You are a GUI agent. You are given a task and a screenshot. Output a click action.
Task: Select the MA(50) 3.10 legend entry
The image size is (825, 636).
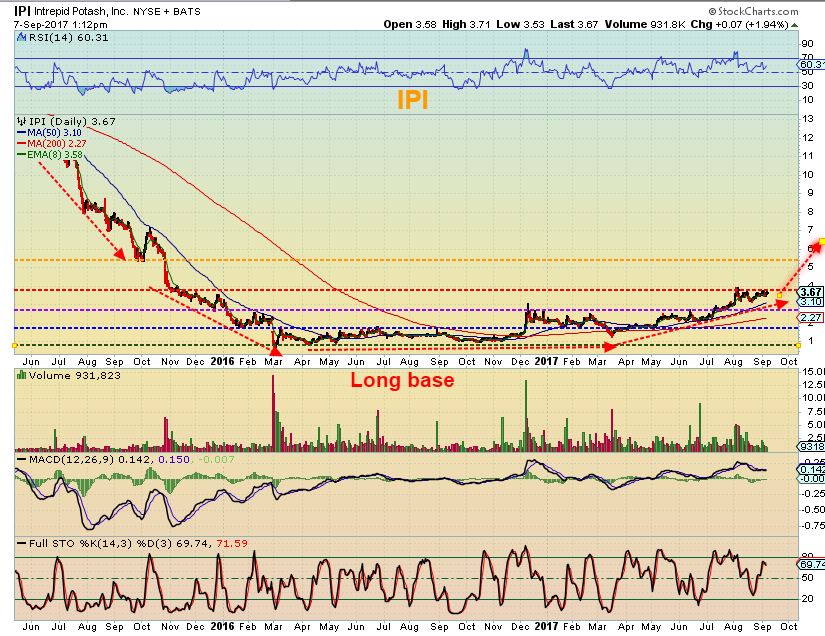point(54,133)
